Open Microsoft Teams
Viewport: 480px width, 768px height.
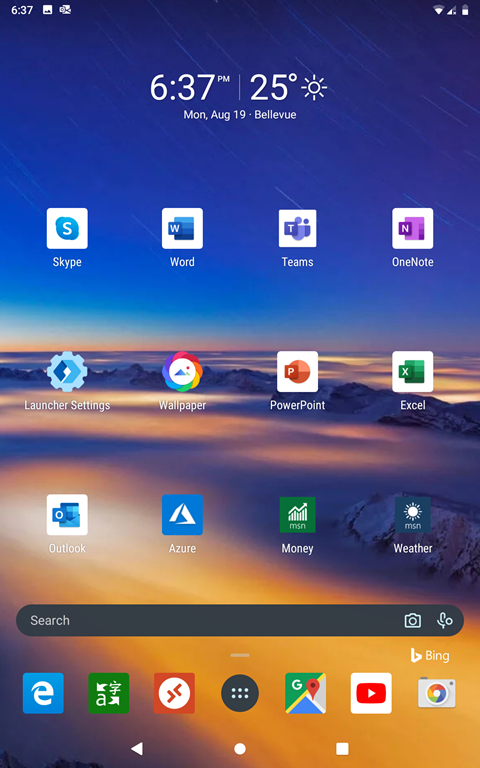point(297,229)
